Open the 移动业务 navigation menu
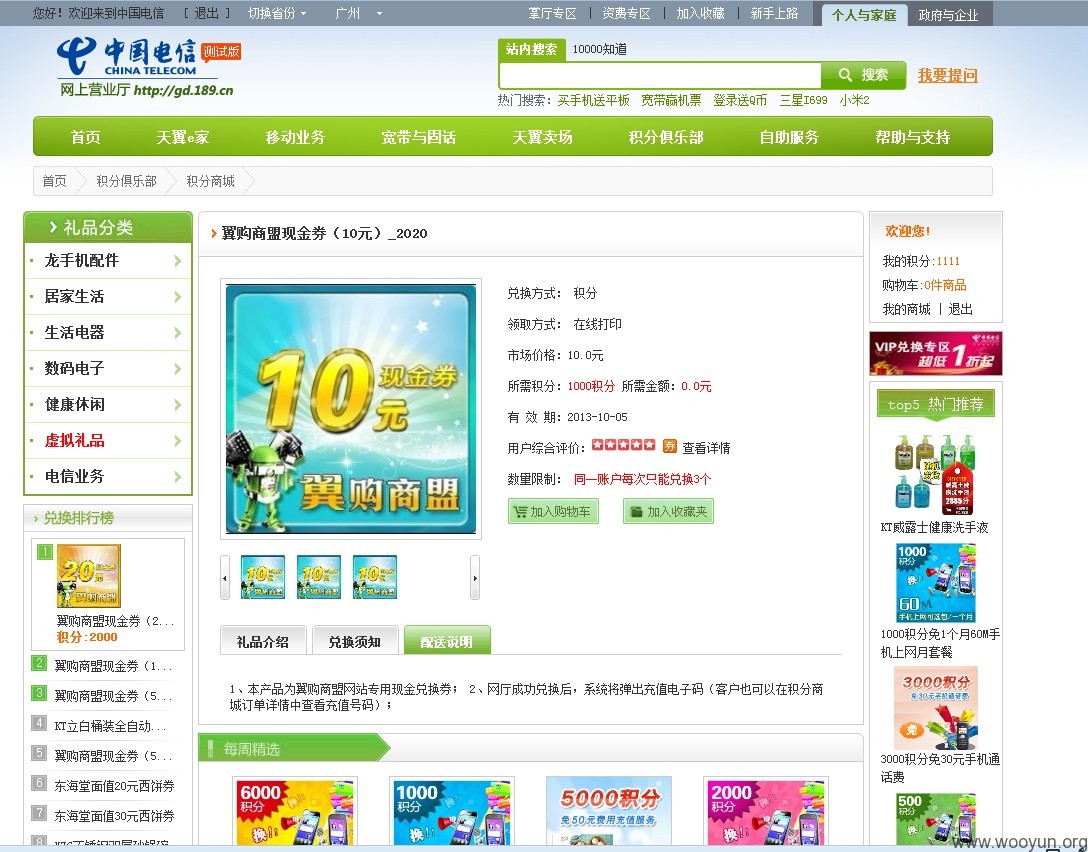Viewport: 1088px width, 852px height. 295,137
